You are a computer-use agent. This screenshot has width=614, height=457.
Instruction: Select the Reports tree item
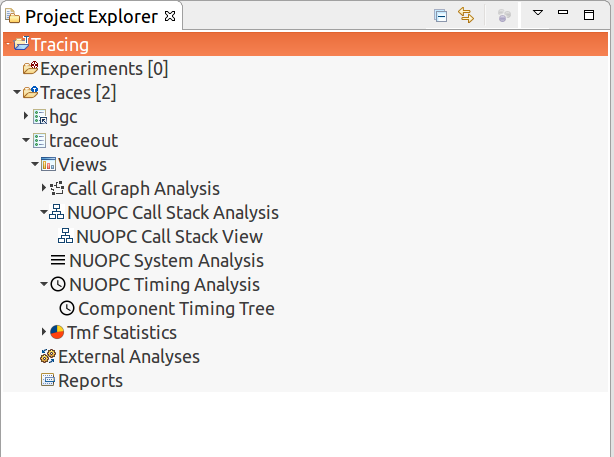tap(90, 381)
